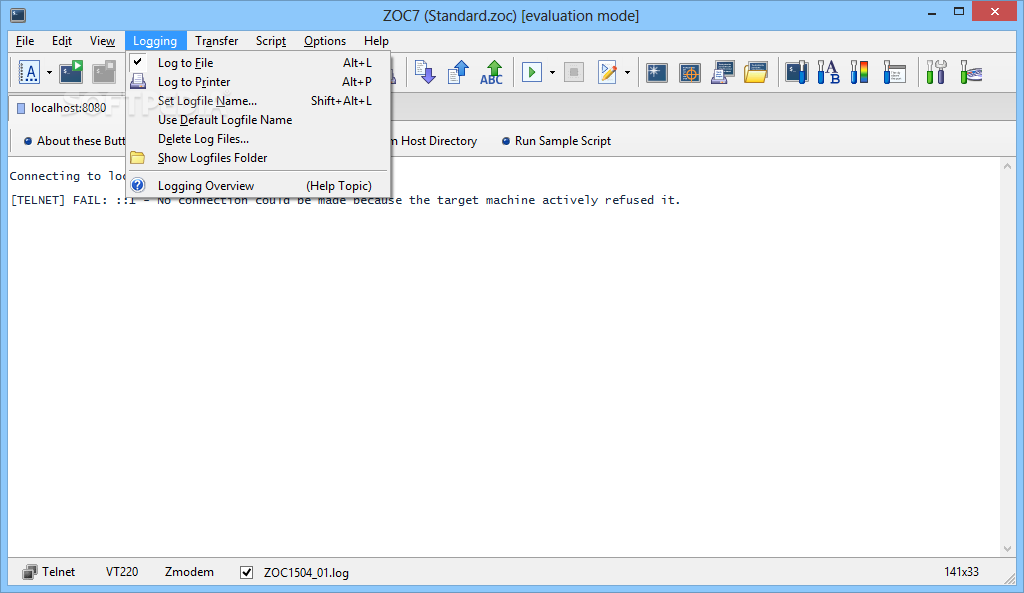This screenshot has width=1024, height=593.
Task: Click the yellow open folder toolbar icon
Action: pos(756,72)
